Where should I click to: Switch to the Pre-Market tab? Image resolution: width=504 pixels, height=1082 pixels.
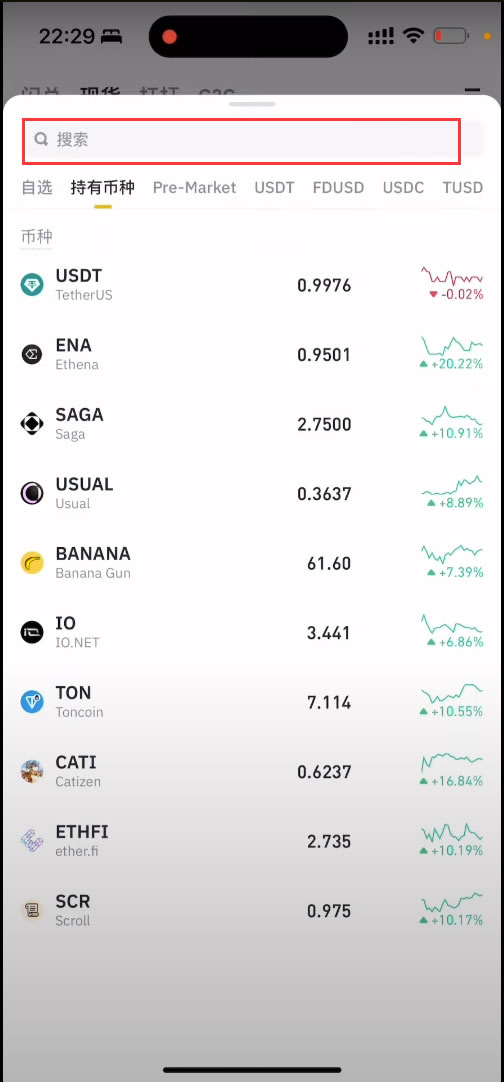195,187
